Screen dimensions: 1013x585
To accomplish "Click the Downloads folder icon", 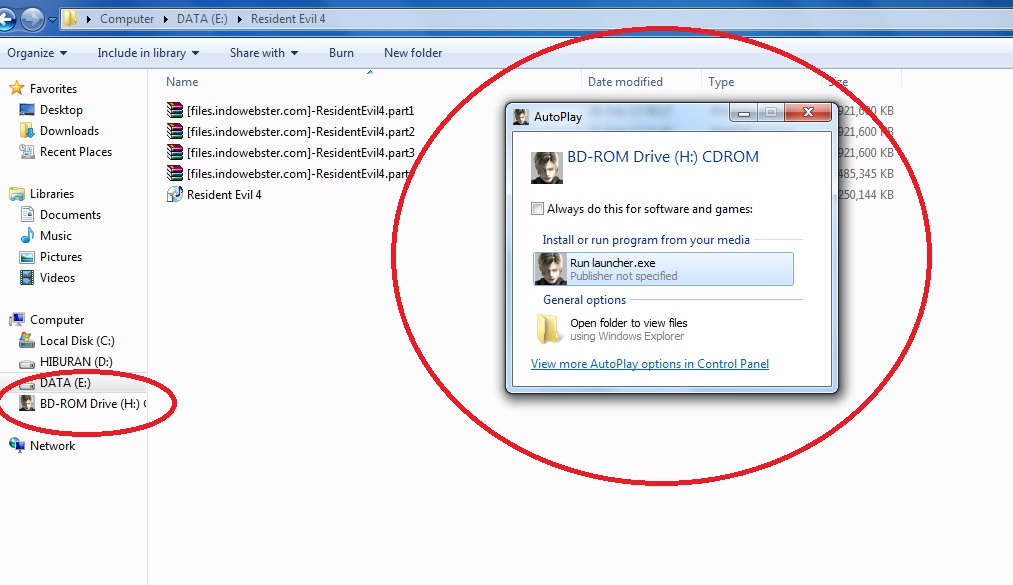I will click(x=26, y=130).
